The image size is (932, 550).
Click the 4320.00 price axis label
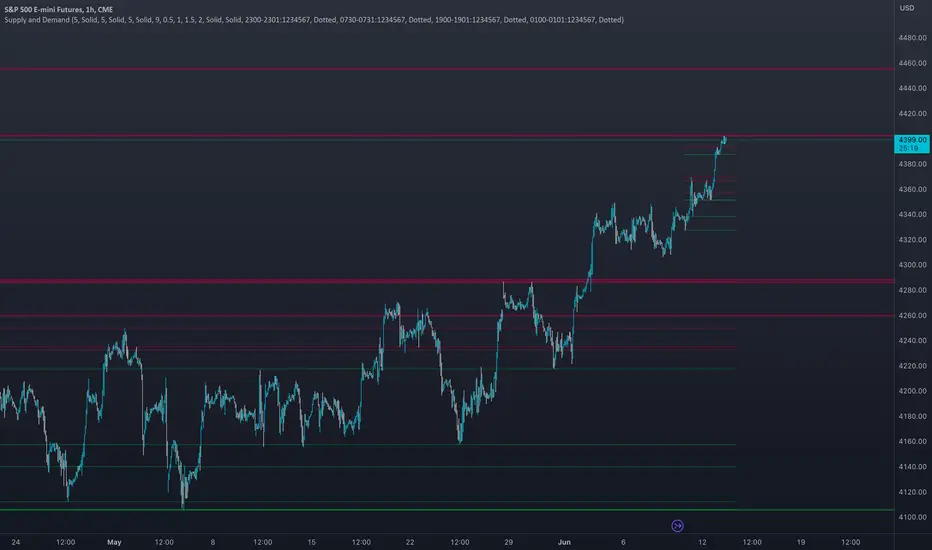[912, 240]
